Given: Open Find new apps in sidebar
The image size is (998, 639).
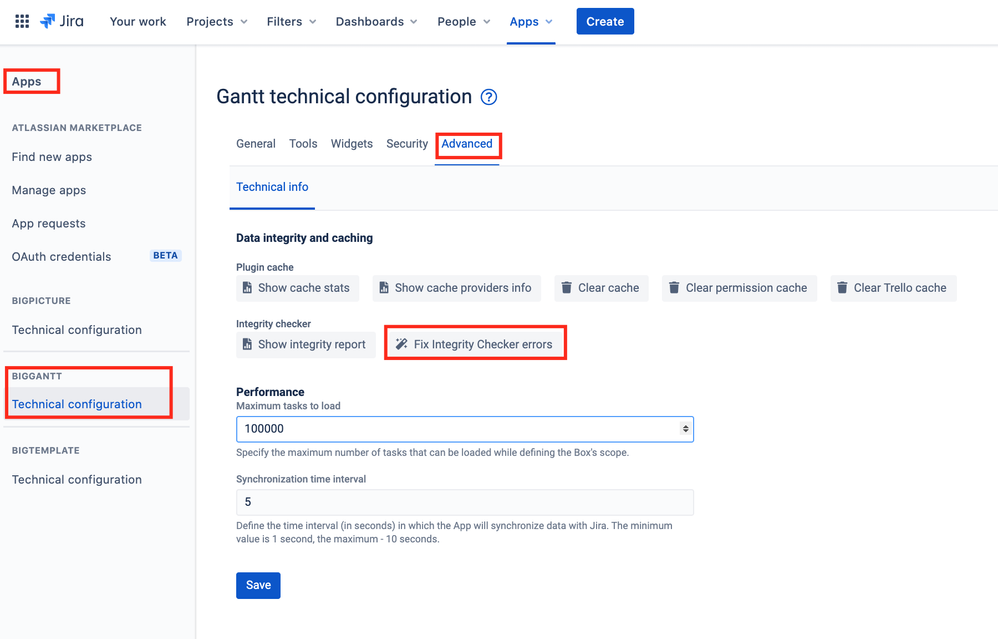Looking at the screenshot, I should click(x=52, y=157).
